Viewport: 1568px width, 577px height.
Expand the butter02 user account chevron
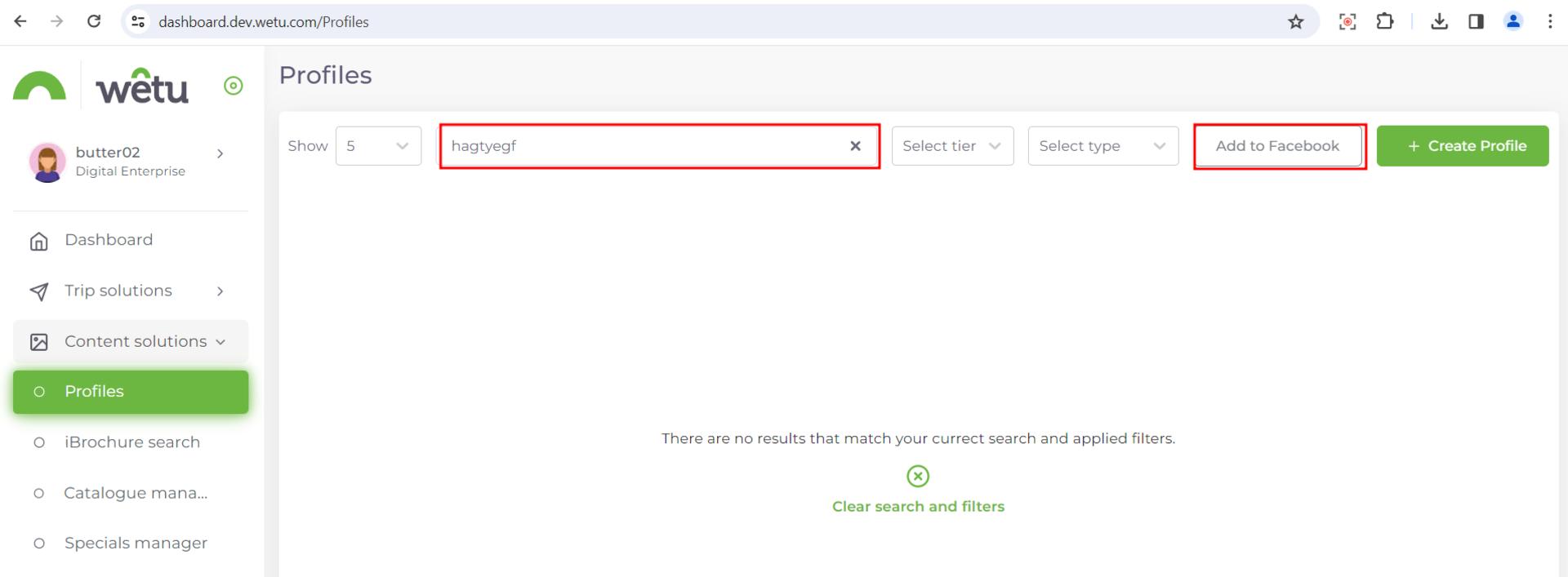(220, 153)
